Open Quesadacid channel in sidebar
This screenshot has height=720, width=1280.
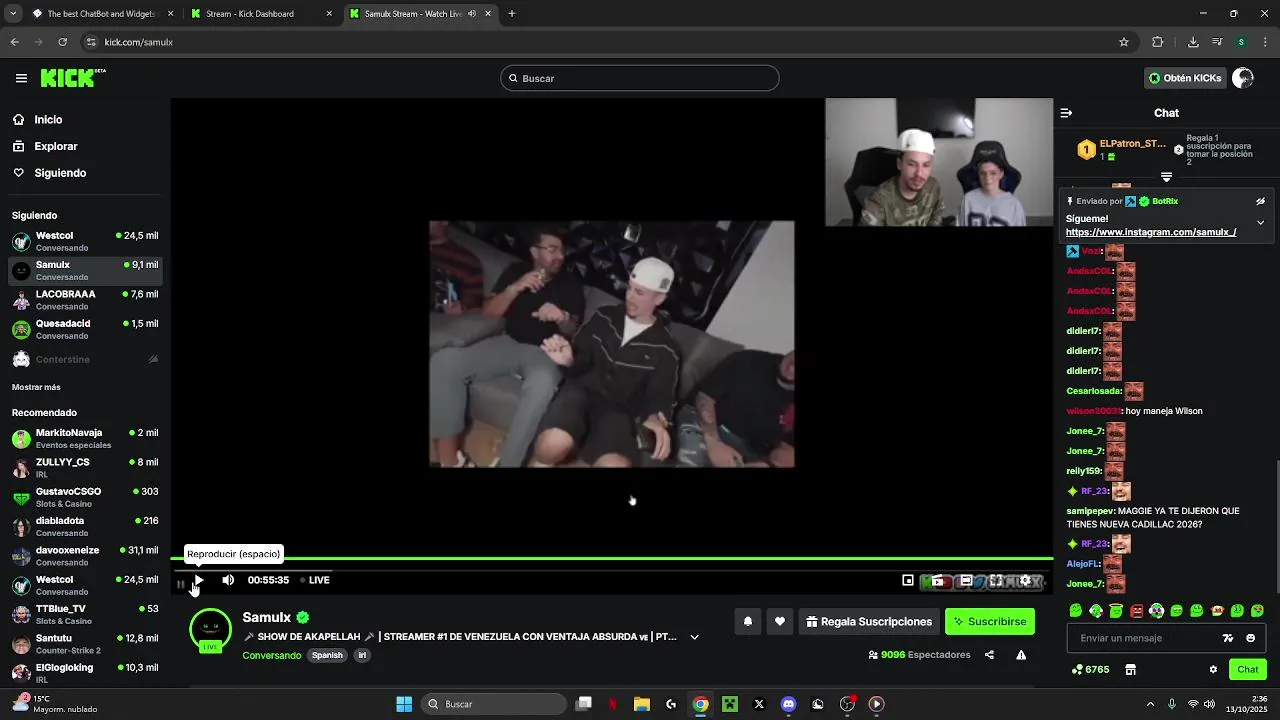tap(85, 329)
